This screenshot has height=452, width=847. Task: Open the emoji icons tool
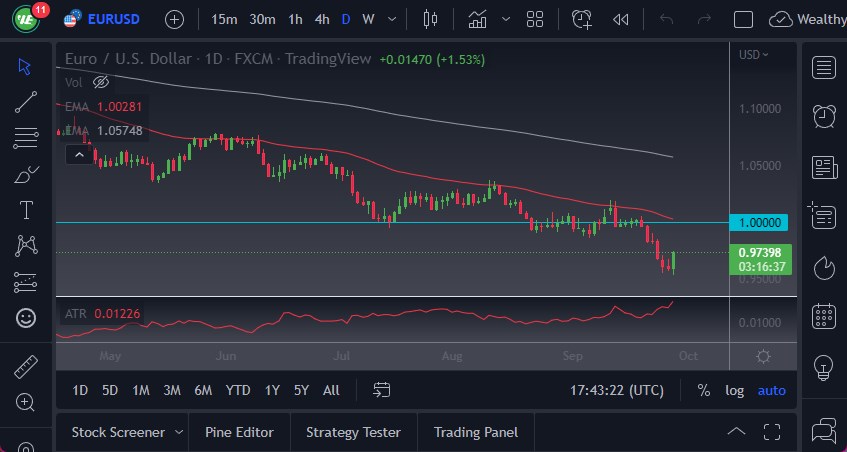26,318
